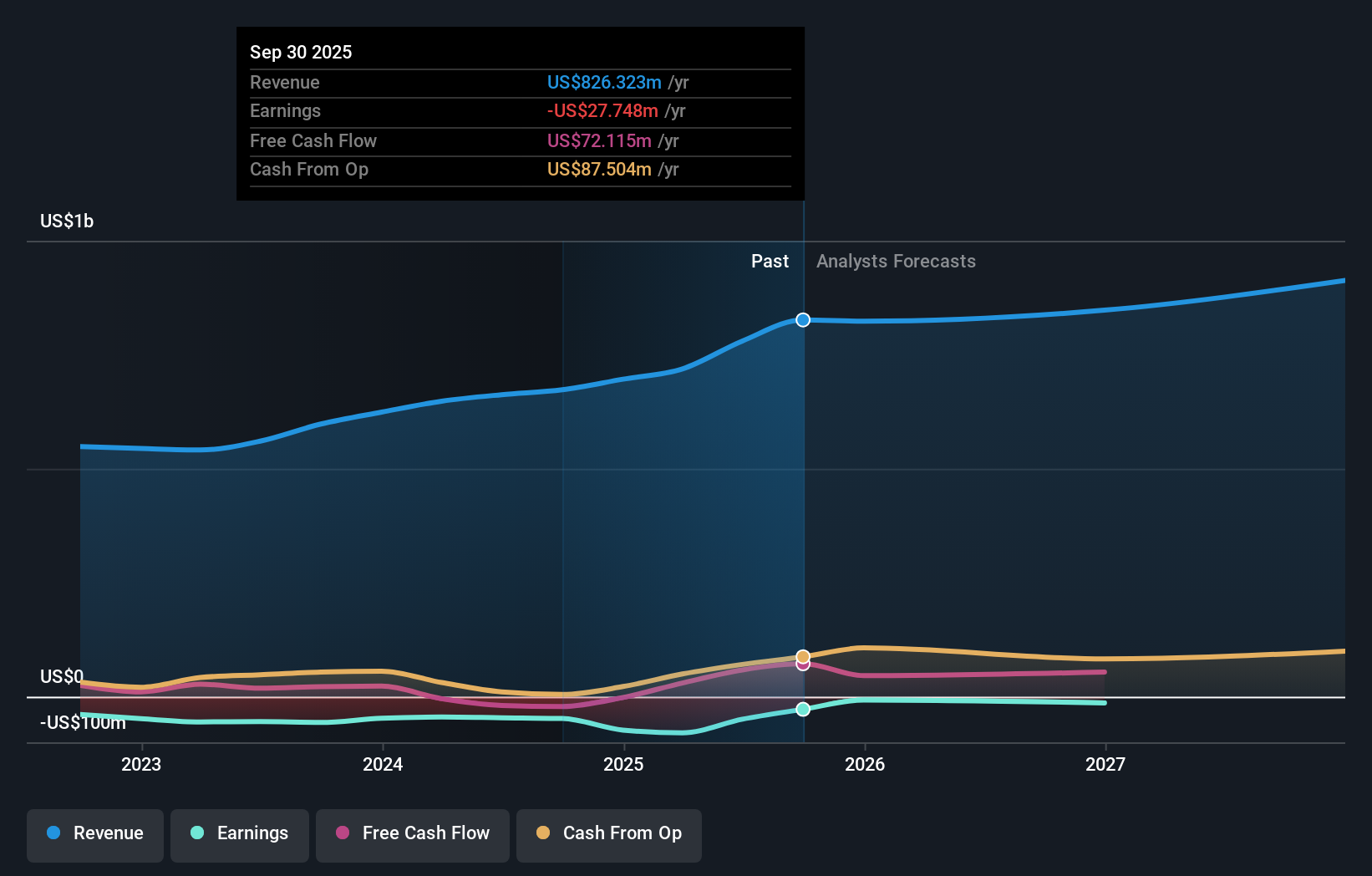Image resolution: width=1372 pixels, height=876 pixels.
Task: Select the blue Revenue data point marker
Action: [x=802, y=319]
